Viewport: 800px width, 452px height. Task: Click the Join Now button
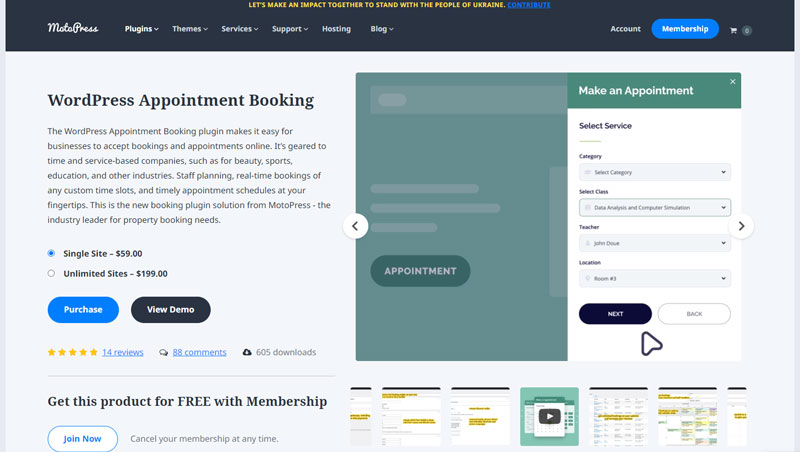click(x=82, y=439)
